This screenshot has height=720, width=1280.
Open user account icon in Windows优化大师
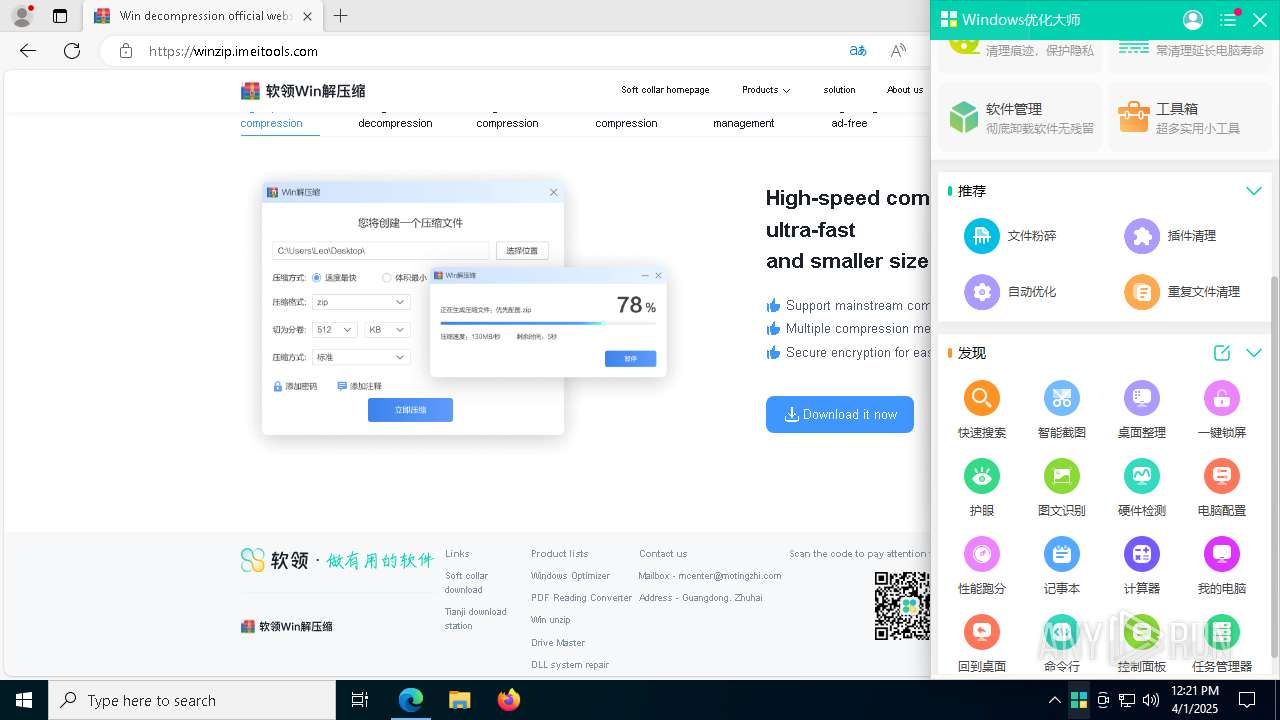coord(1193,20)
